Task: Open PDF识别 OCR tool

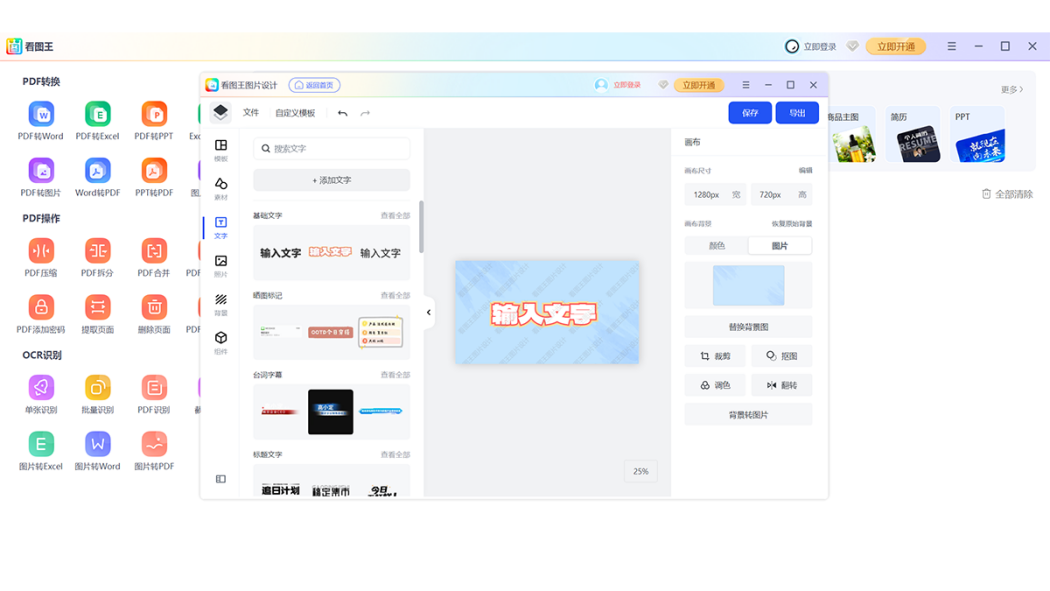Action: coord(154,396)
